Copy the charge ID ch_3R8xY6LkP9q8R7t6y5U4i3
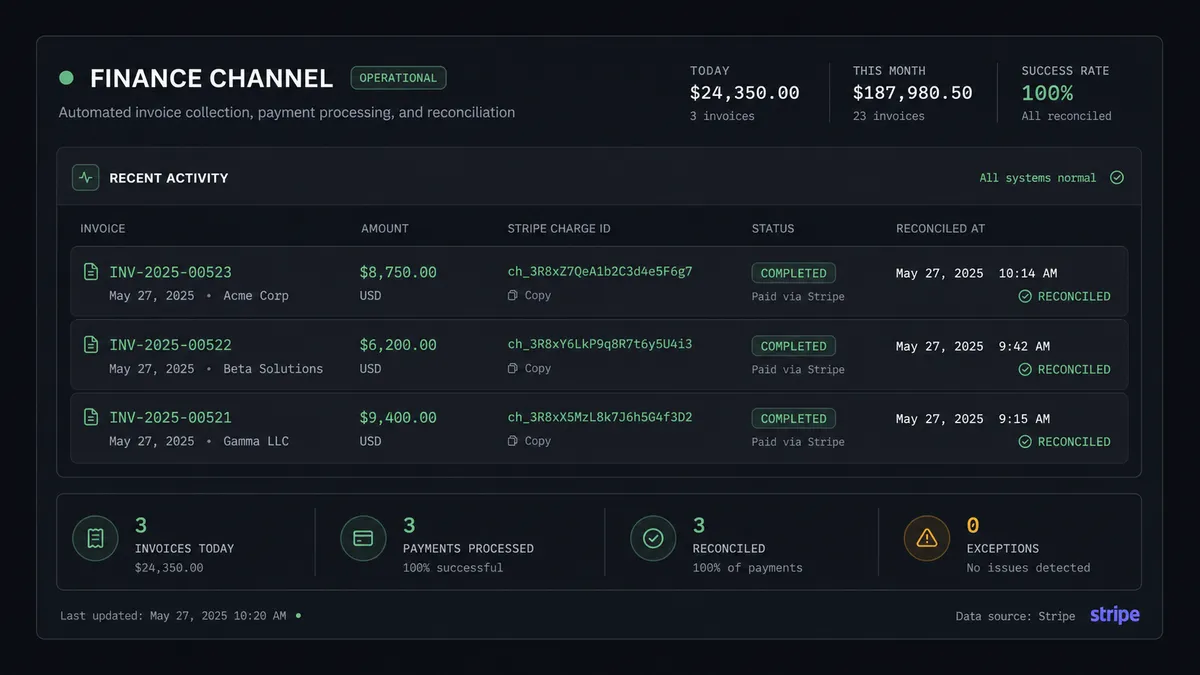This screenshot has width=1200, height=675. pyautogui.click(x=530, y=368)
